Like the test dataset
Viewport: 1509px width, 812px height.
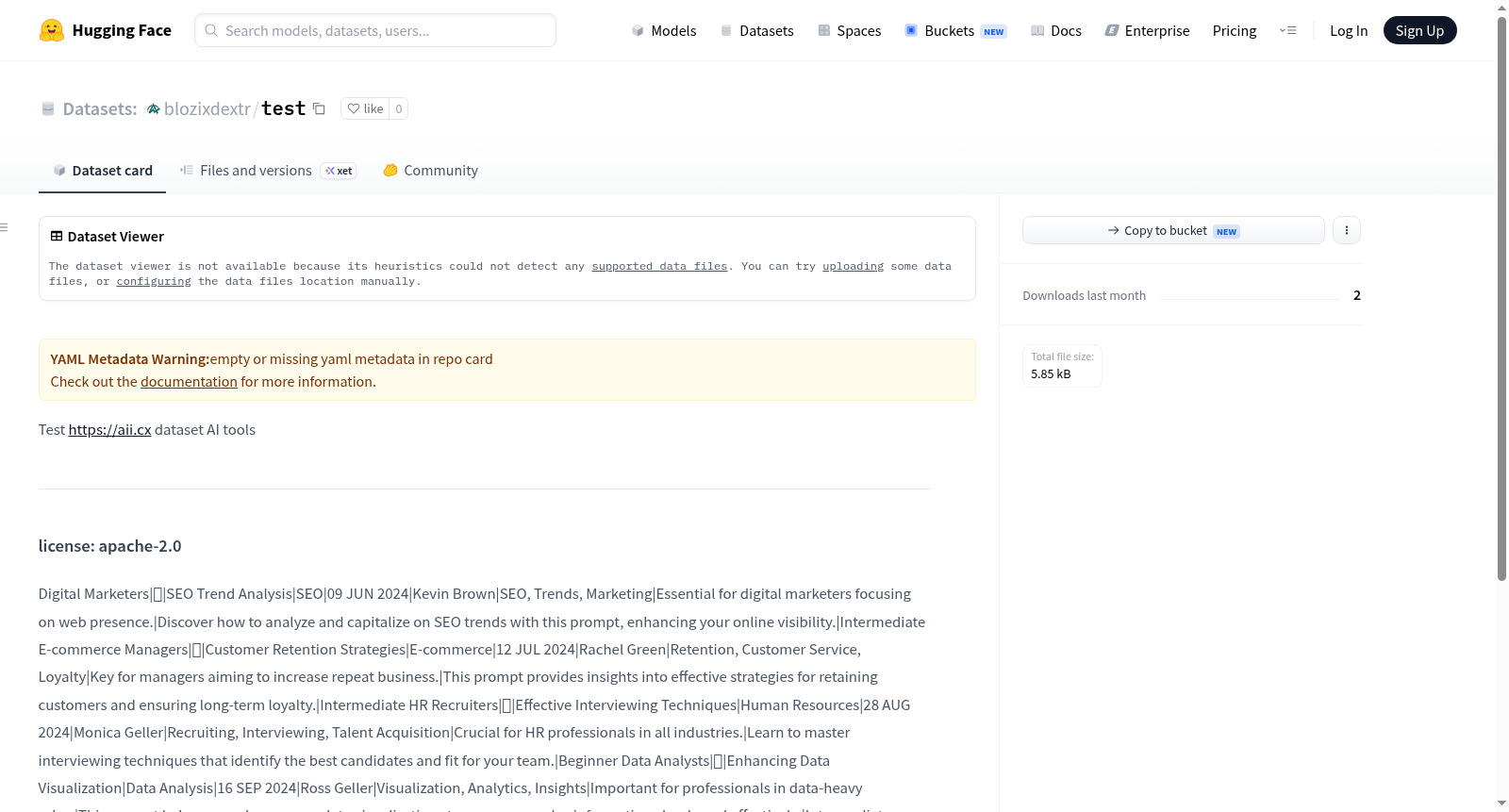[365, 108]
